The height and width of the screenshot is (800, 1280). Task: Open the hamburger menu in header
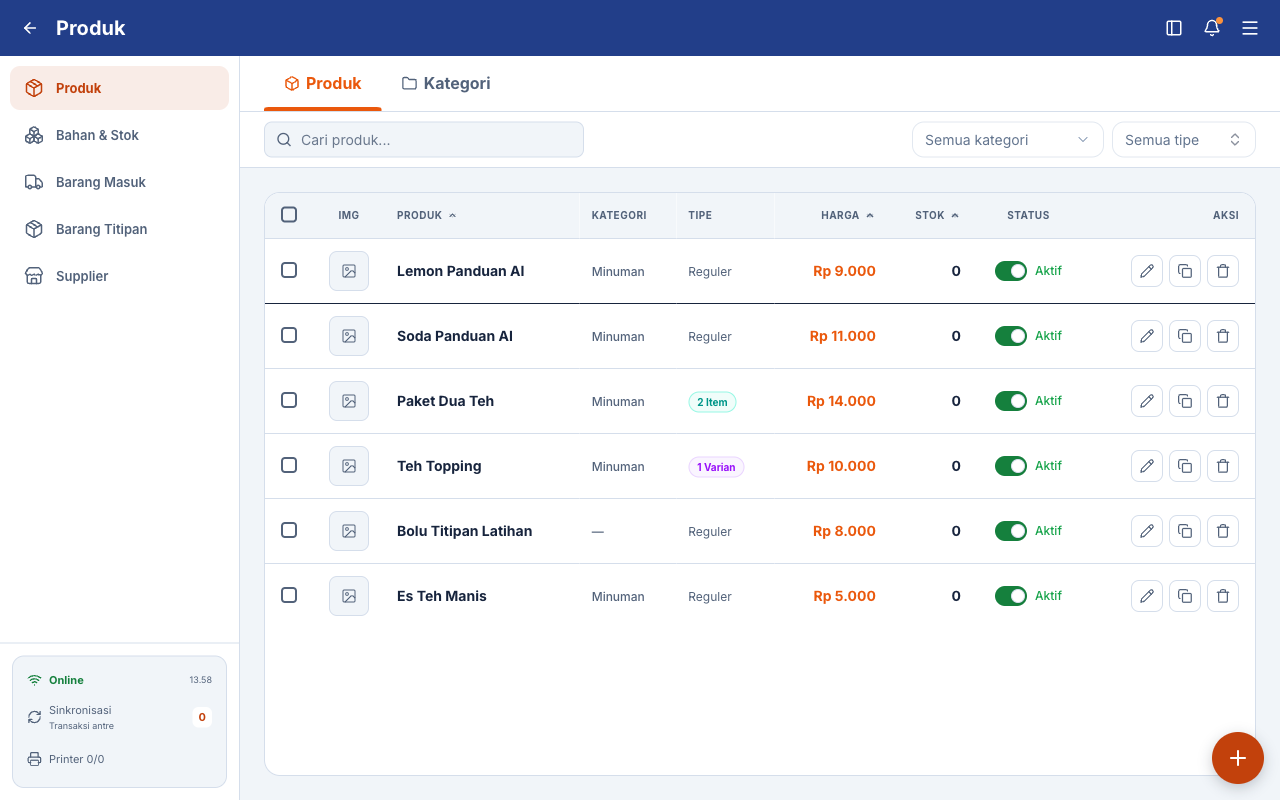(1250, 28)
